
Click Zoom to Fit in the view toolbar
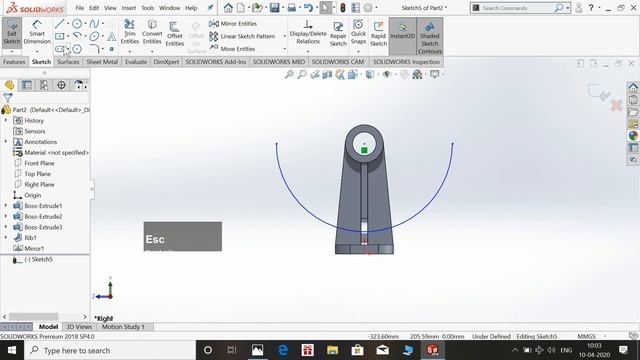tap(289, 74)
